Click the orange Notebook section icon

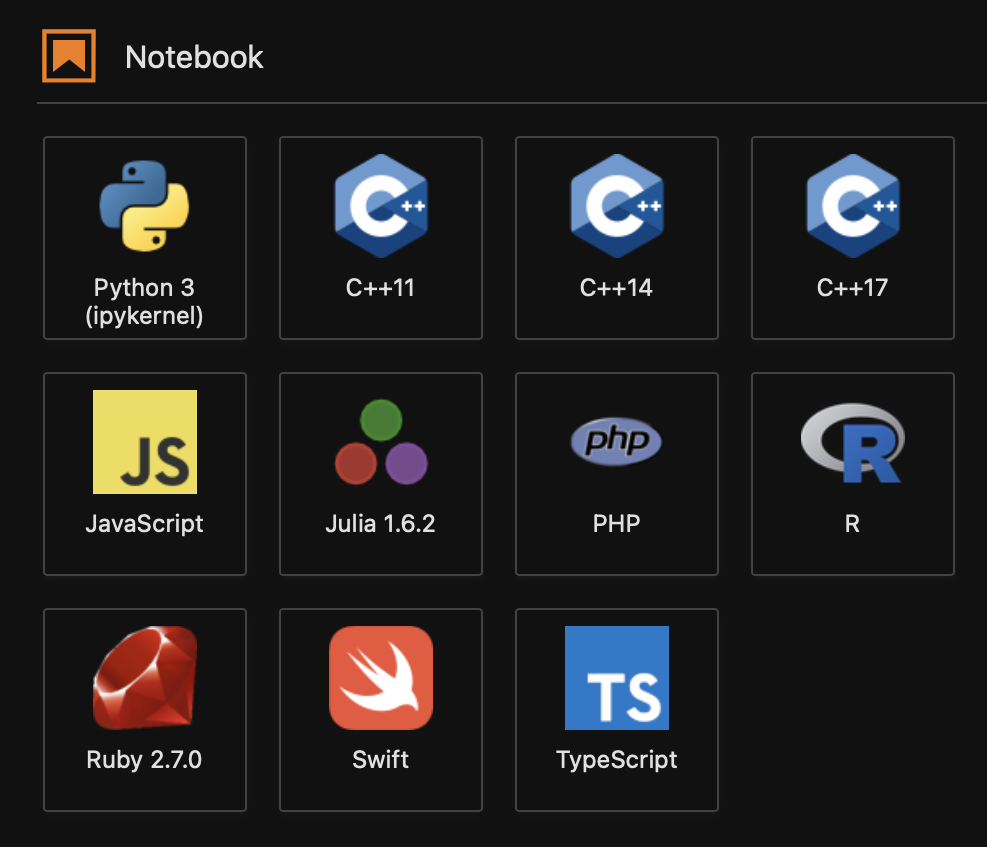69,56
